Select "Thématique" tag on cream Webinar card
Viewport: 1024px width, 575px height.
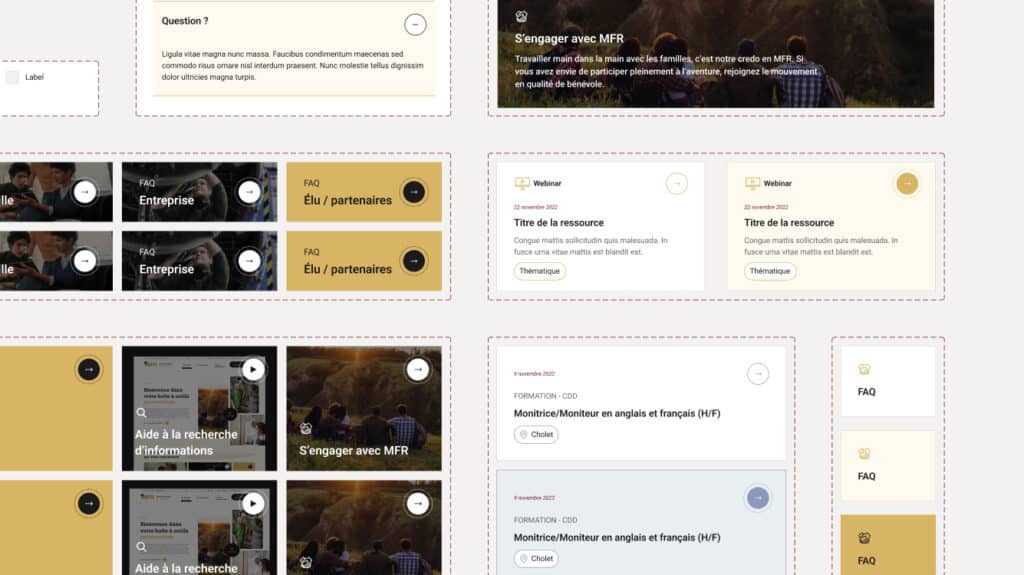click(x=770, y=271)
